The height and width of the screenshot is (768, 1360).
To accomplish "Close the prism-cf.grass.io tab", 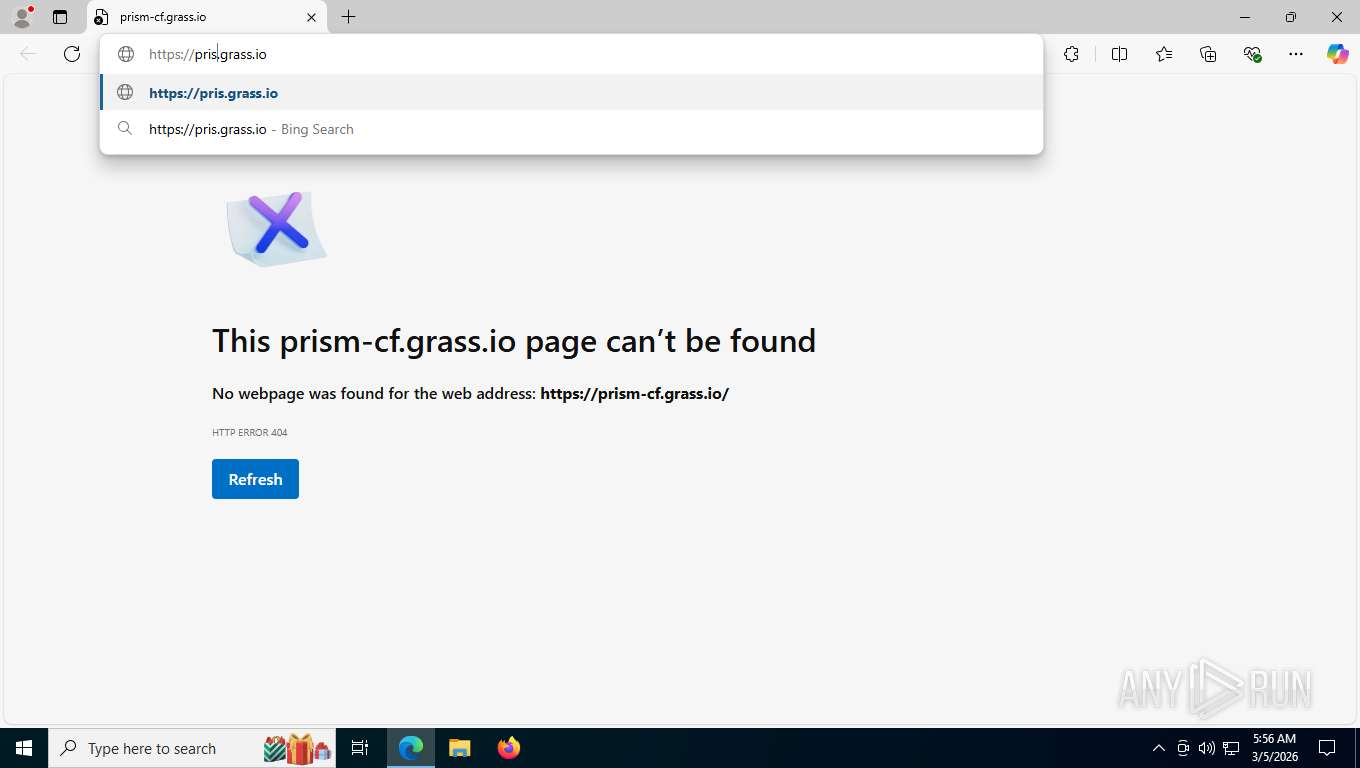I will [x=311, y=17].
